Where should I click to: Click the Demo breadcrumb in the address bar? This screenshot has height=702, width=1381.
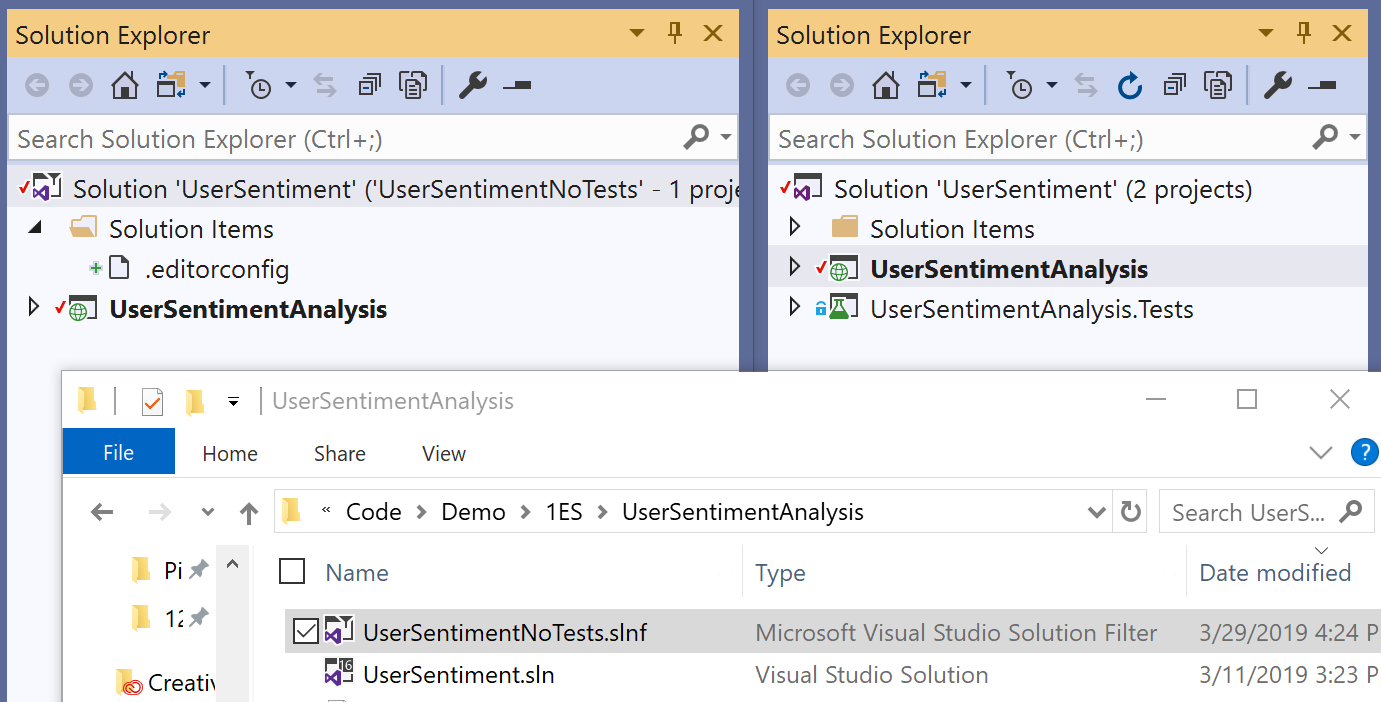[x=473, y=511]
